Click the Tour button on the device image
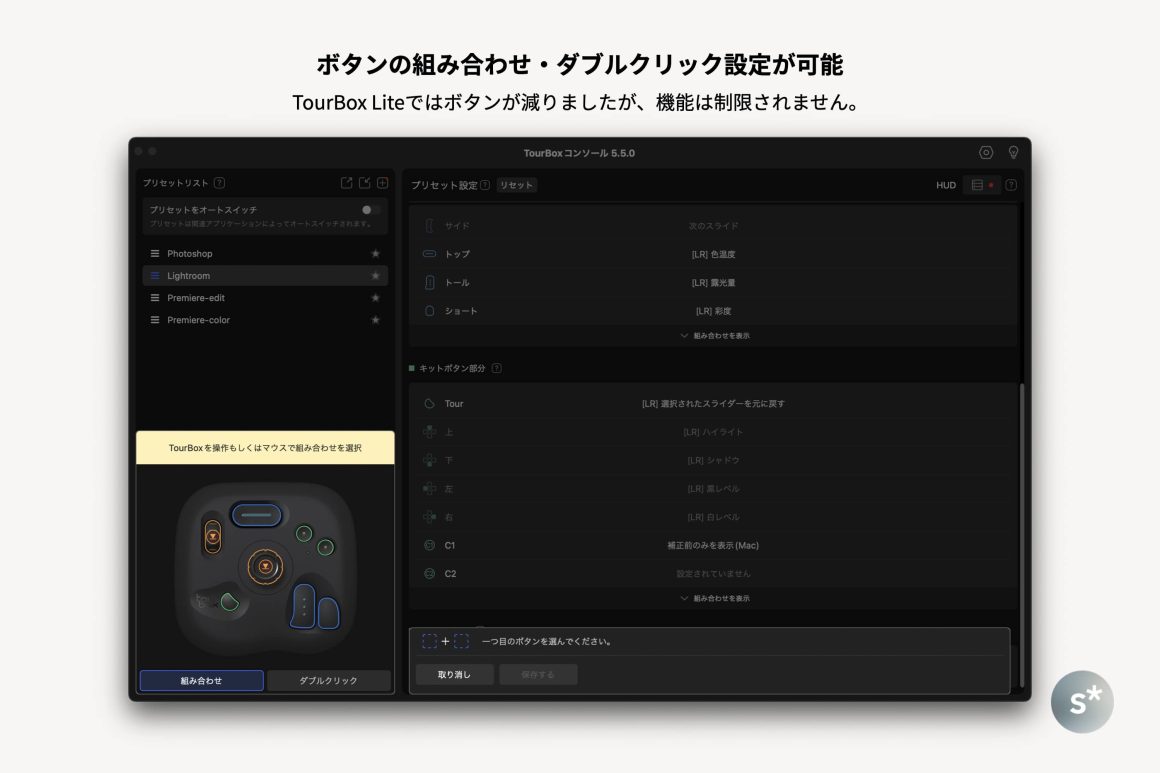 (x=229, y=600)
